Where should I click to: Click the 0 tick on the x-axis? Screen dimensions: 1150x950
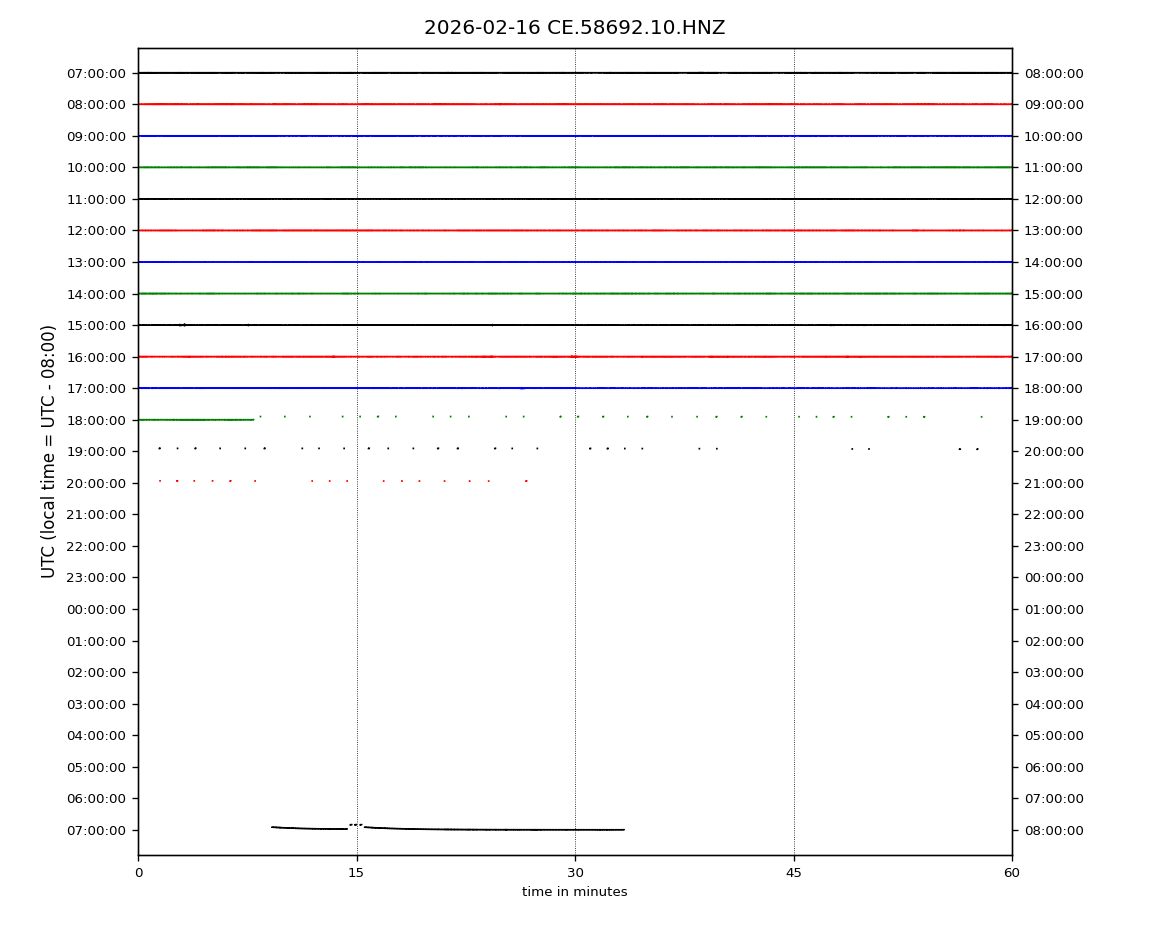coord(138,873)
